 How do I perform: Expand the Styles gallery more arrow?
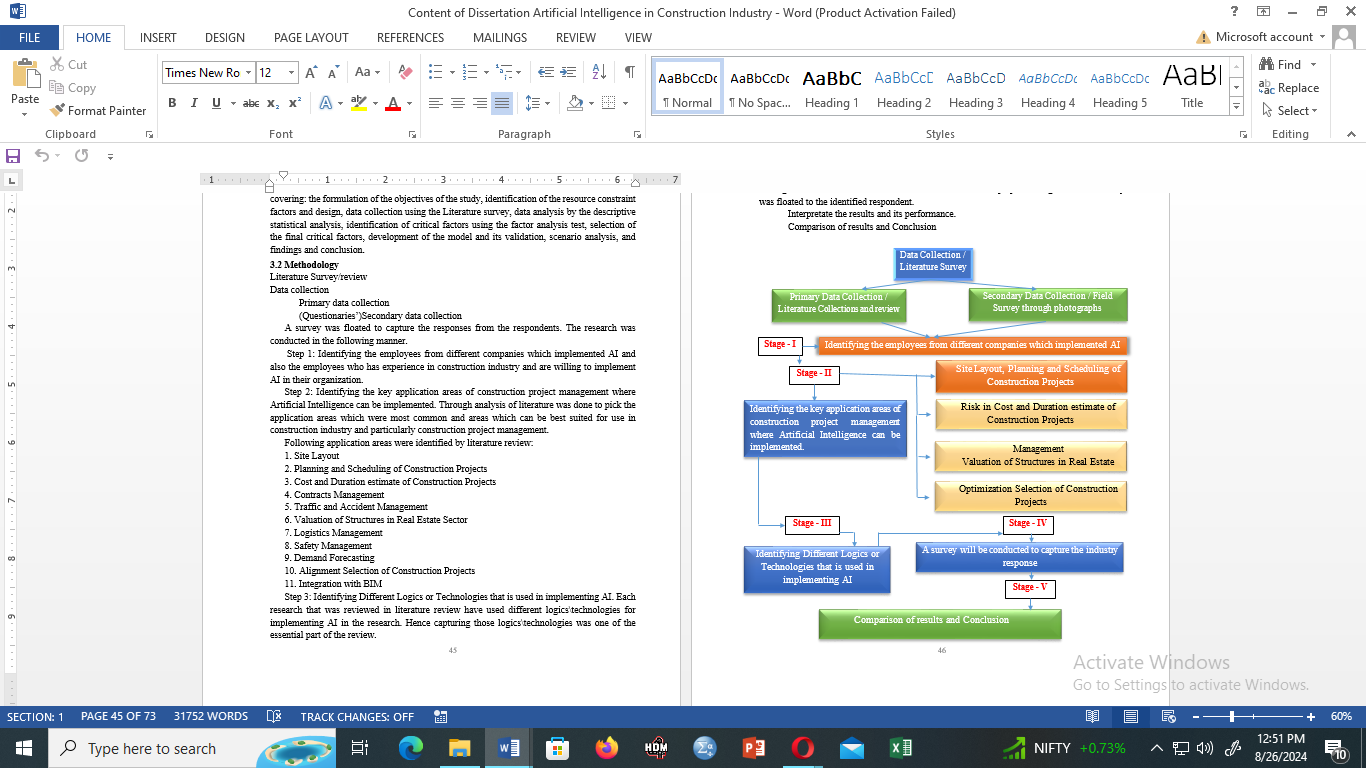(1237, 107)
